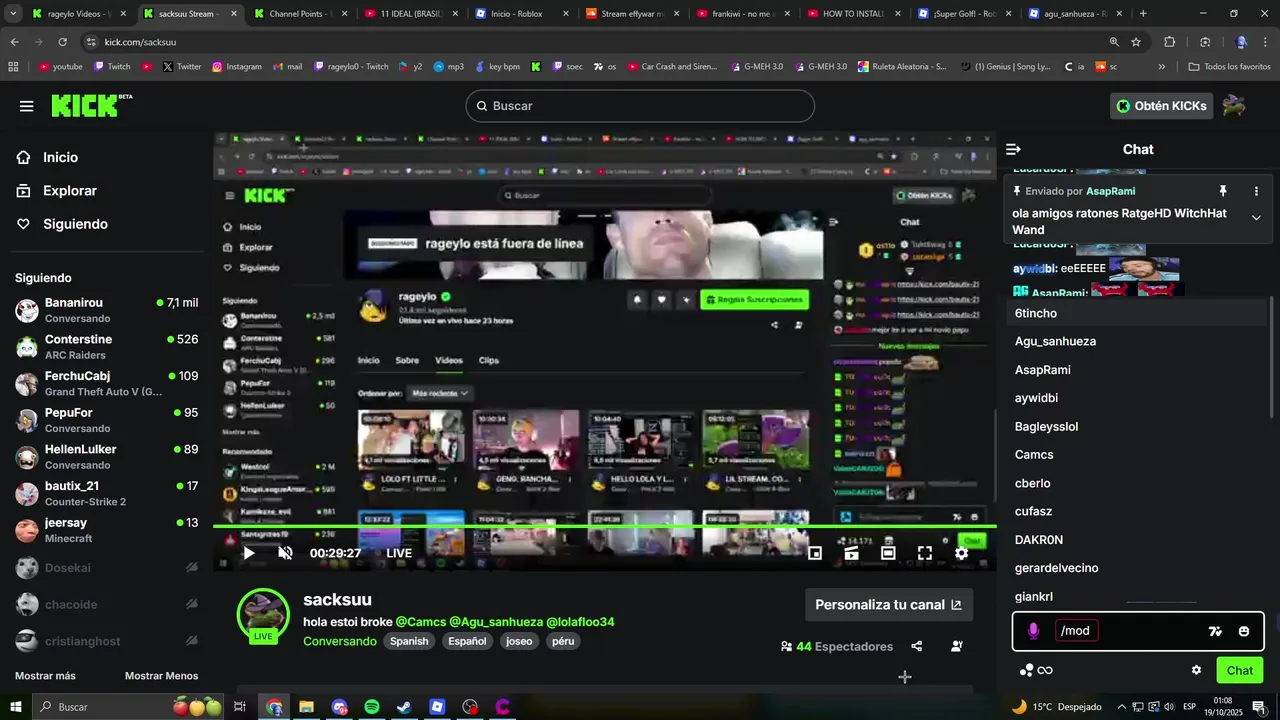This screenshot has width=1280, height=720.
Task: Open the user profile avatar menu
Action: click(1235, 106)
